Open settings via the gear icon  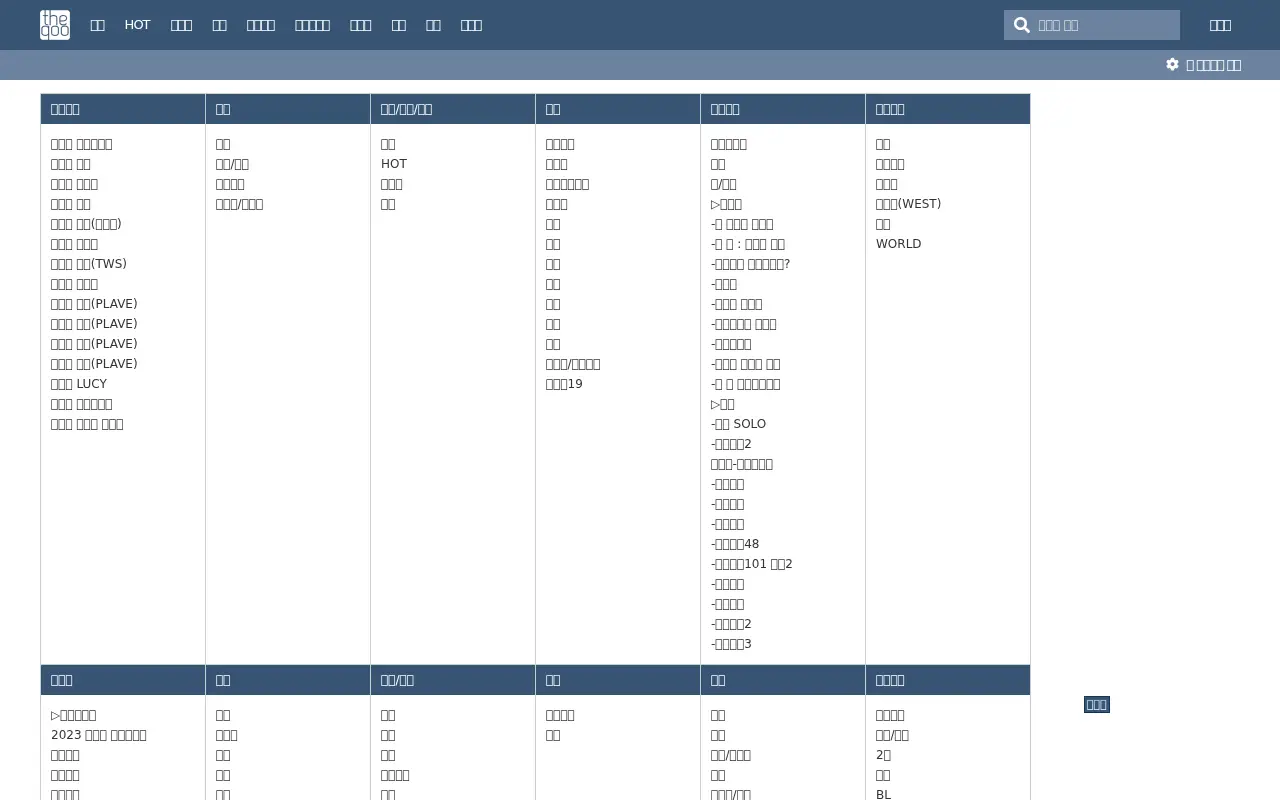pyautogui.click(x=1172, y=64)
